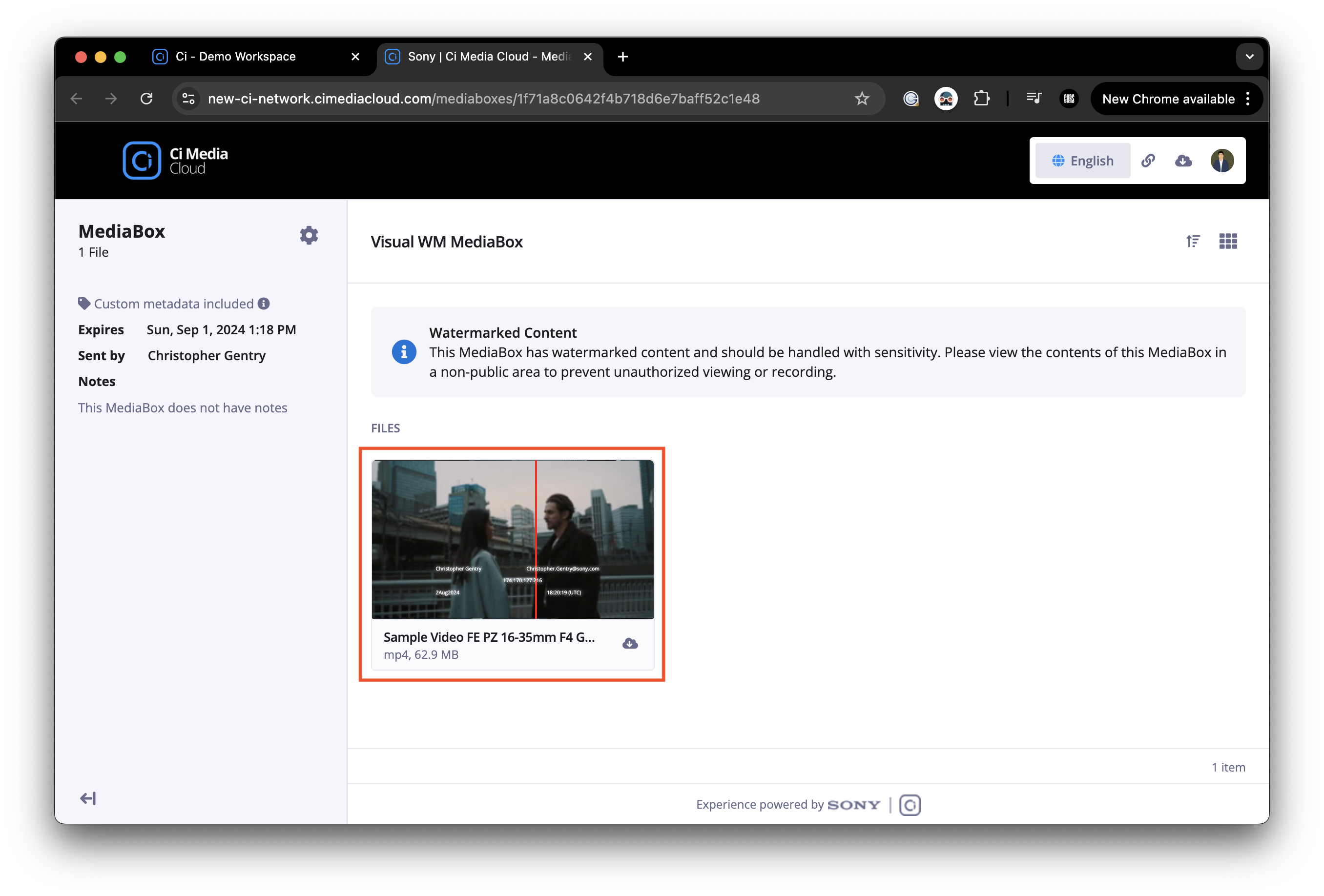This screenshot has height=896, width=1324.
Task: Close the Ci - Demo Workspace tab
Action: (x=355, y=57)
